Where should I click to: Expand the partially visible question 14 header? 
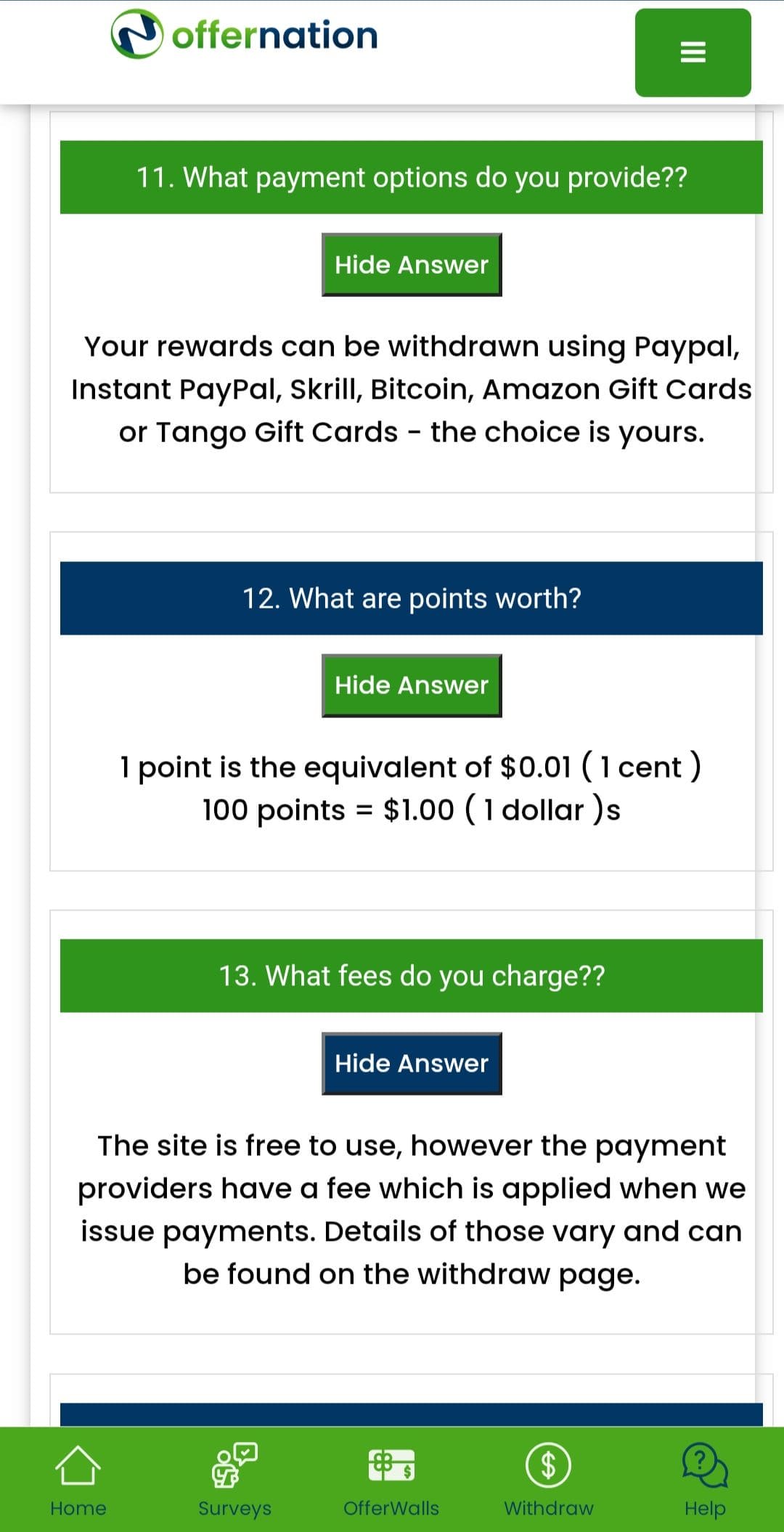(411, 1415)
